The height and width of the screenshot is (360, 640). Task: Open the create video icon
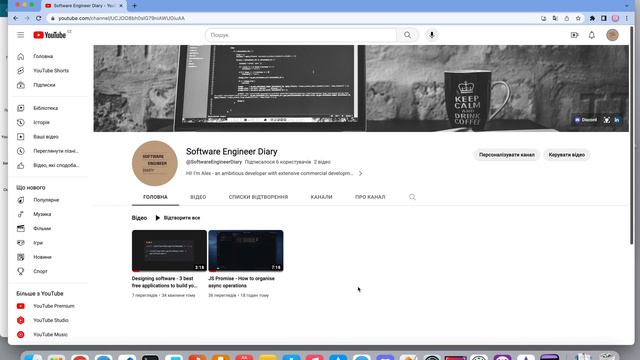coord(574,35)
